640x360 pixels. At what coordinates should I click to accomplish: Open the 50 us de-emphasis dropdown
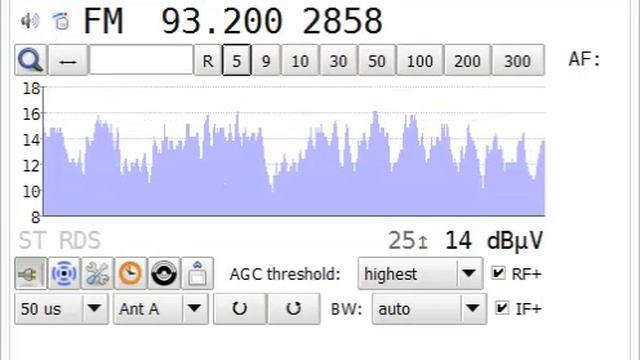click(x=62, y=309)
